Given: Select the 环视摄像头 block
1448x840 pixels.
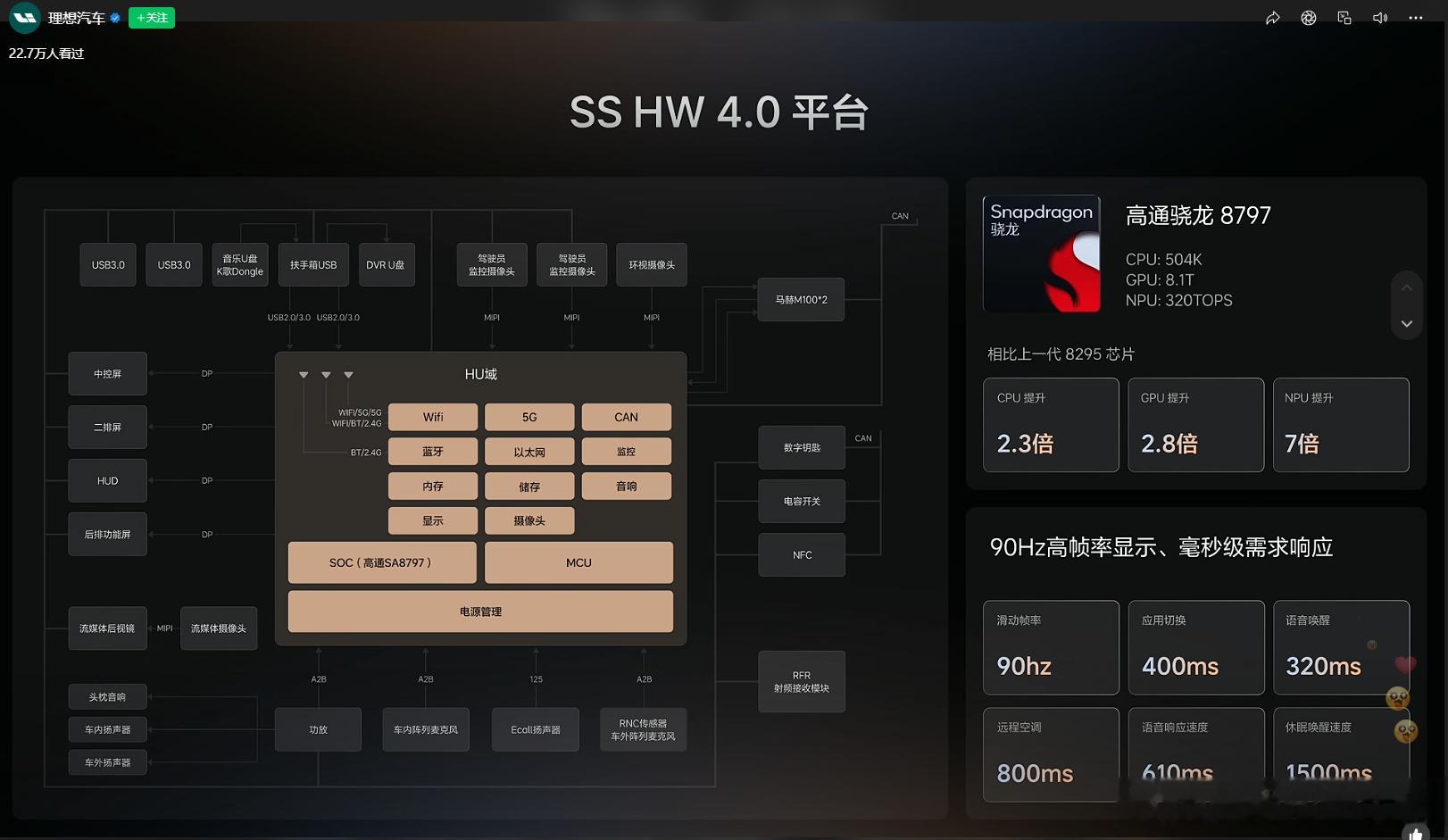Looking at the screenshot, I should (652, 265).
